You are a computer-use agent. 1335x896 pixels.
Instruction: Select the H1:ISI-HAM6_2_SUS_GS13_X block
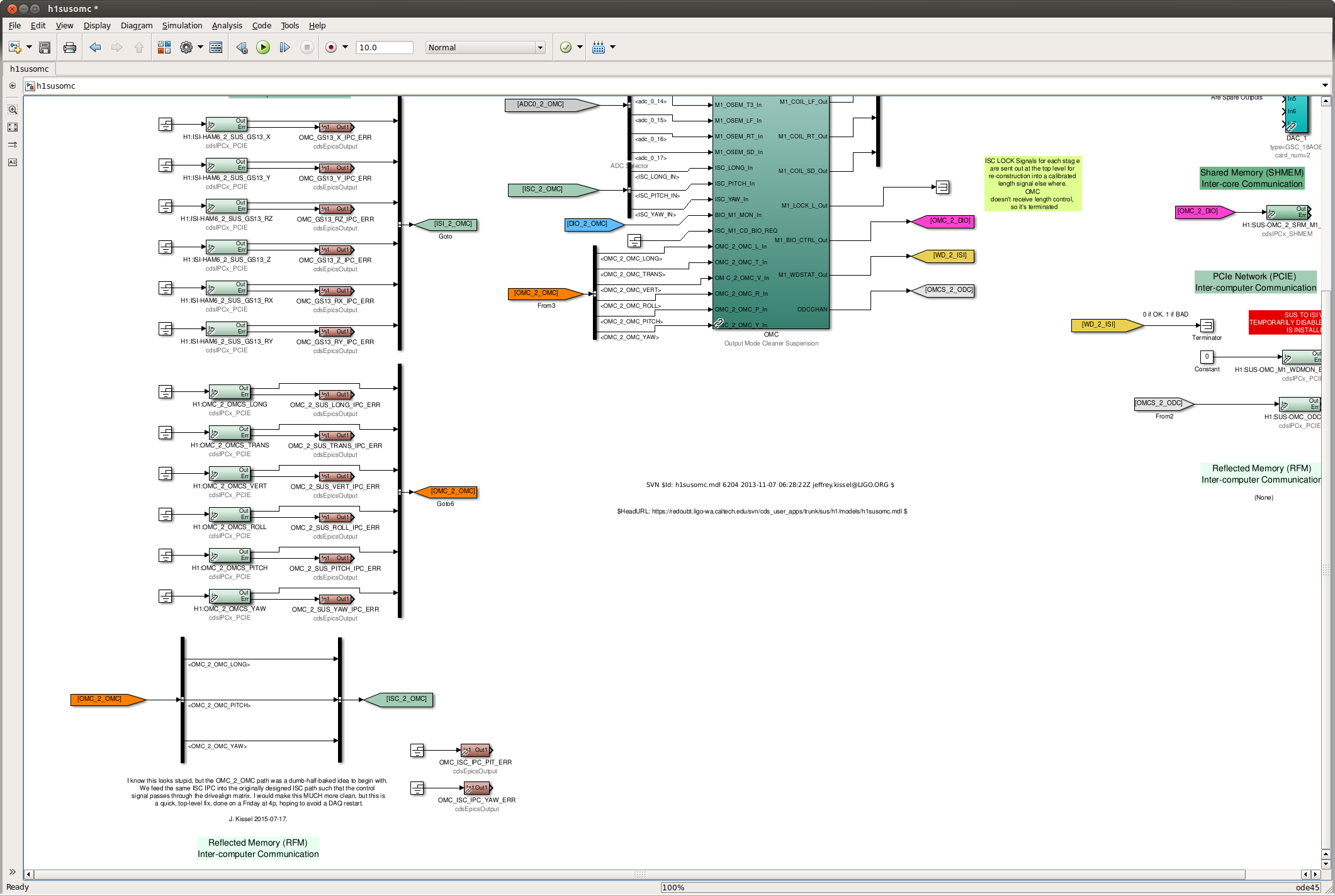[x=227, y=124]
